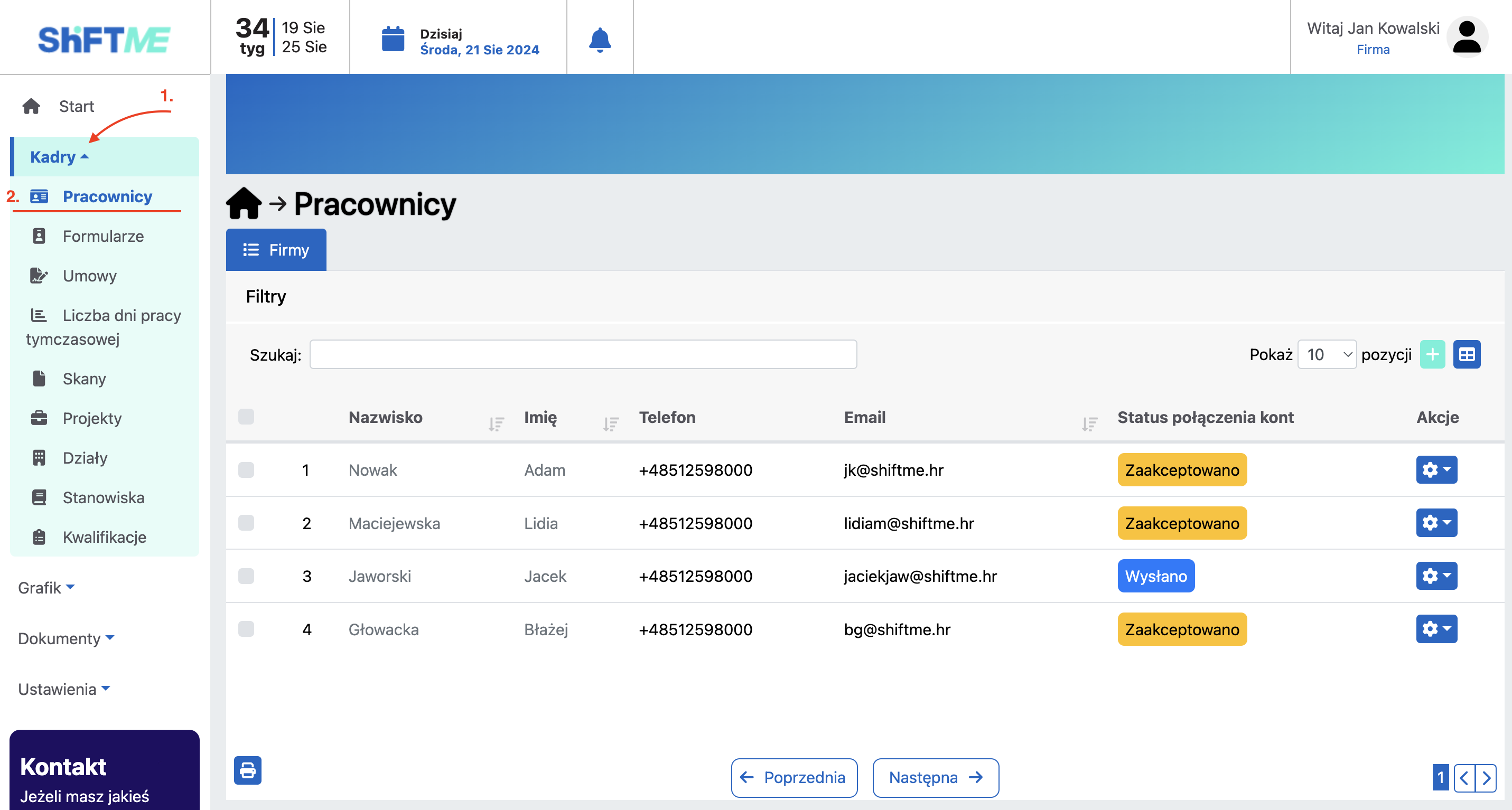Open Stanowiska menu item
1512x810 pixels.
point(104,497)
